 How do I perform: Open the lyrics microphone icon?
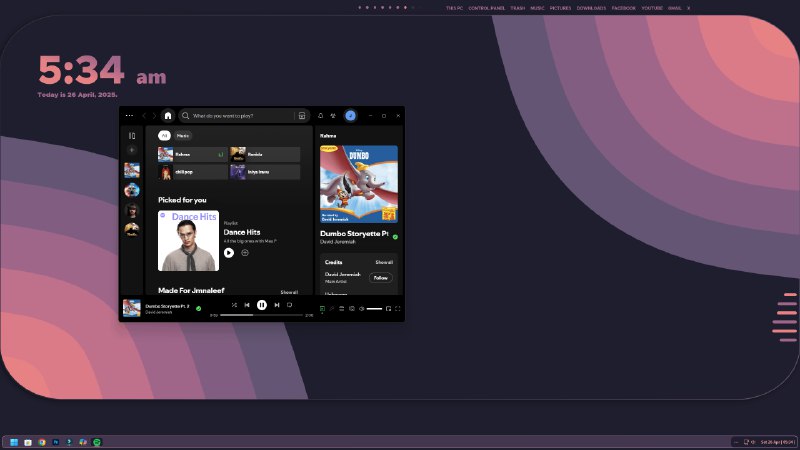click(332, 309)
